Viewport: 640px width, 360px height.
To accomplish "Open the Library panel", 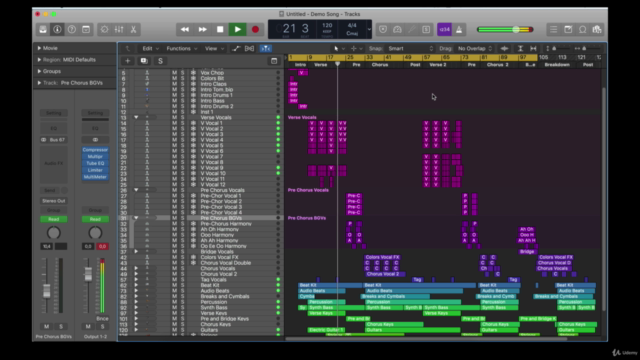I will click(x=43, y=29).
